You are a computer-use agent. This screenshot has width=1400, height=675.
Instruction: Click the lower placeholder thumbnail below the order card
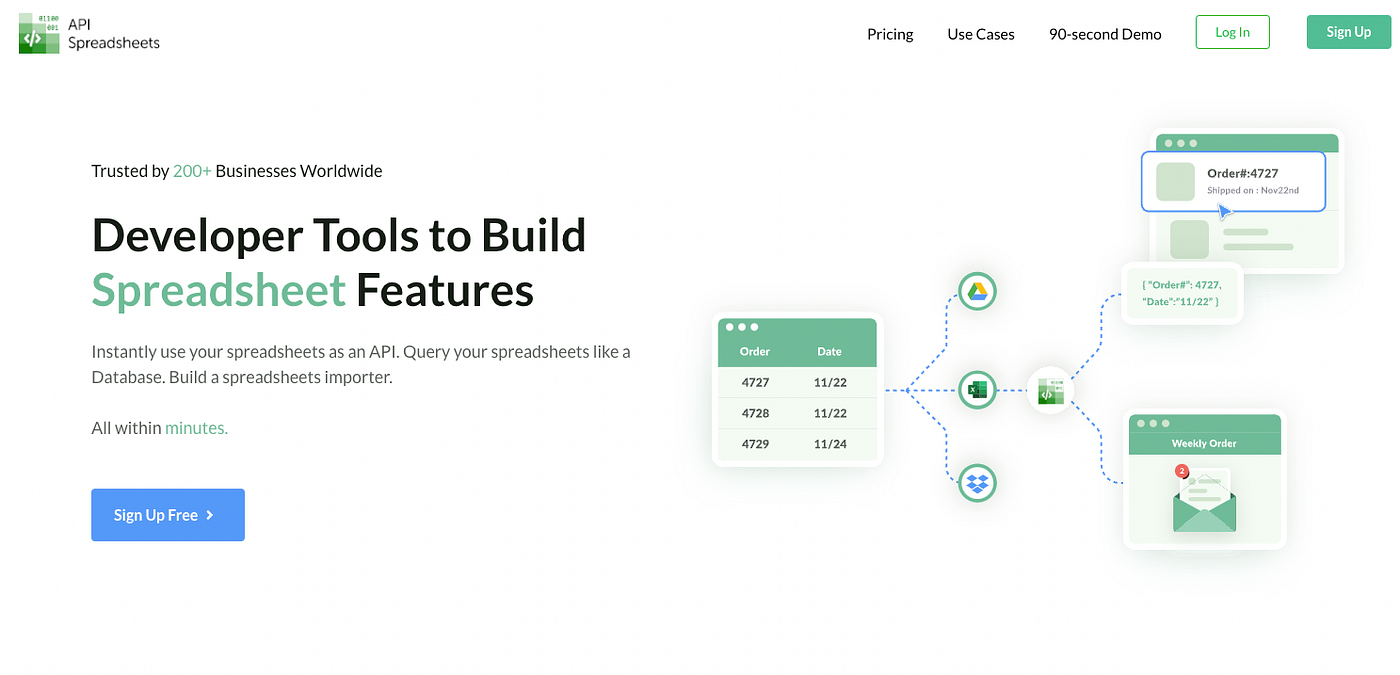[1189, 240]
